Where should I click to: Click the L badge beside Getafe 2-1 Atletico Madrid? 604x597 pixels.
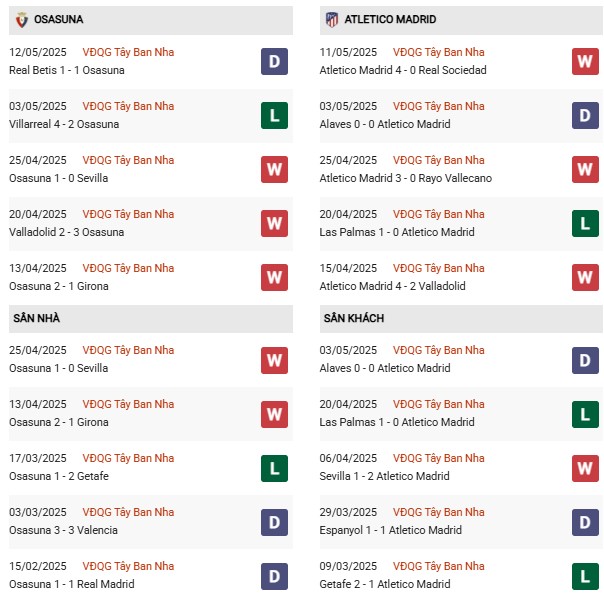point(585,576)
